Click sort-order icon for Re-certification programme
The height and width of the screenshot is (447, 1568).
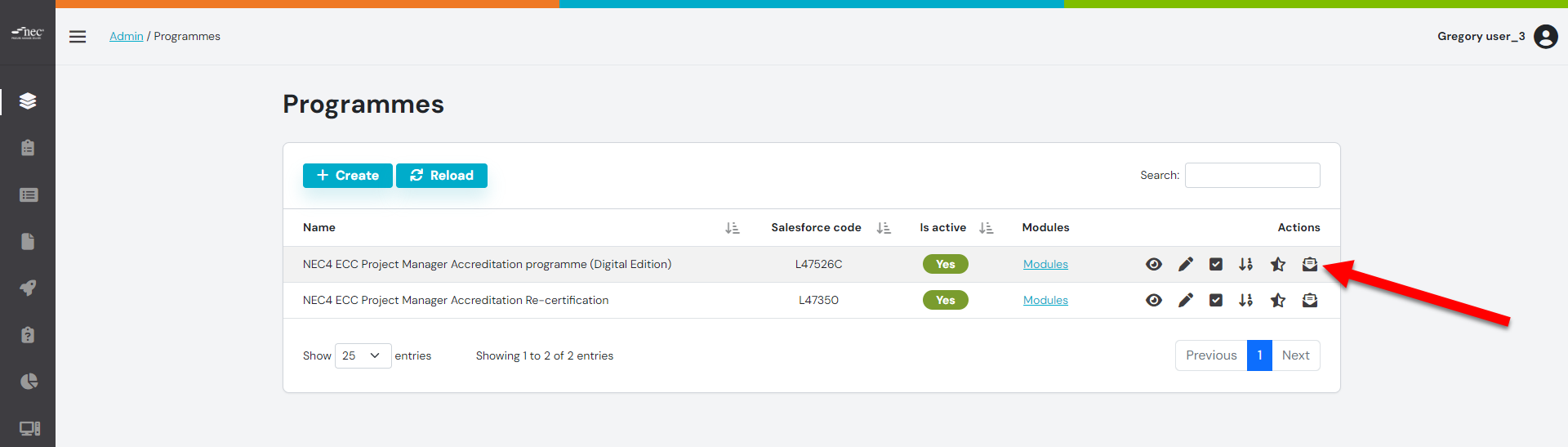click(x=1245, y=300)
